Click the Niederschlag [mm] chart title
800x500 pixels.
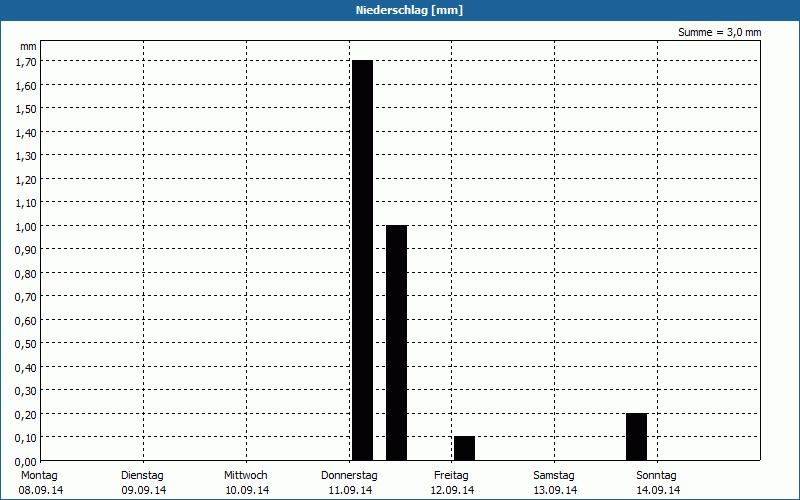(x=409, y=10)
